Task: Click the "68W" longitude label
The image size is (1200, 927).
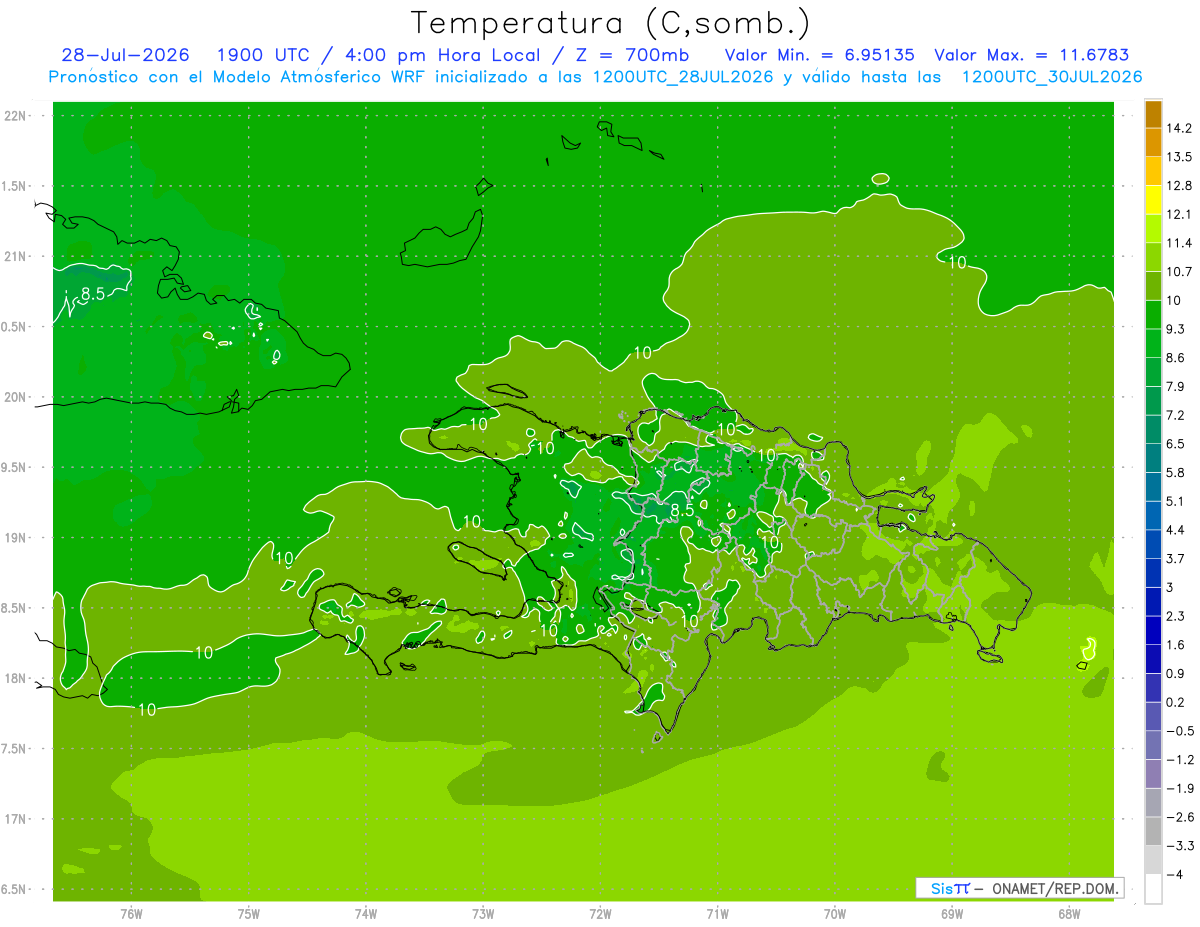Action: pyautogui.click(x=1069, y=915)
